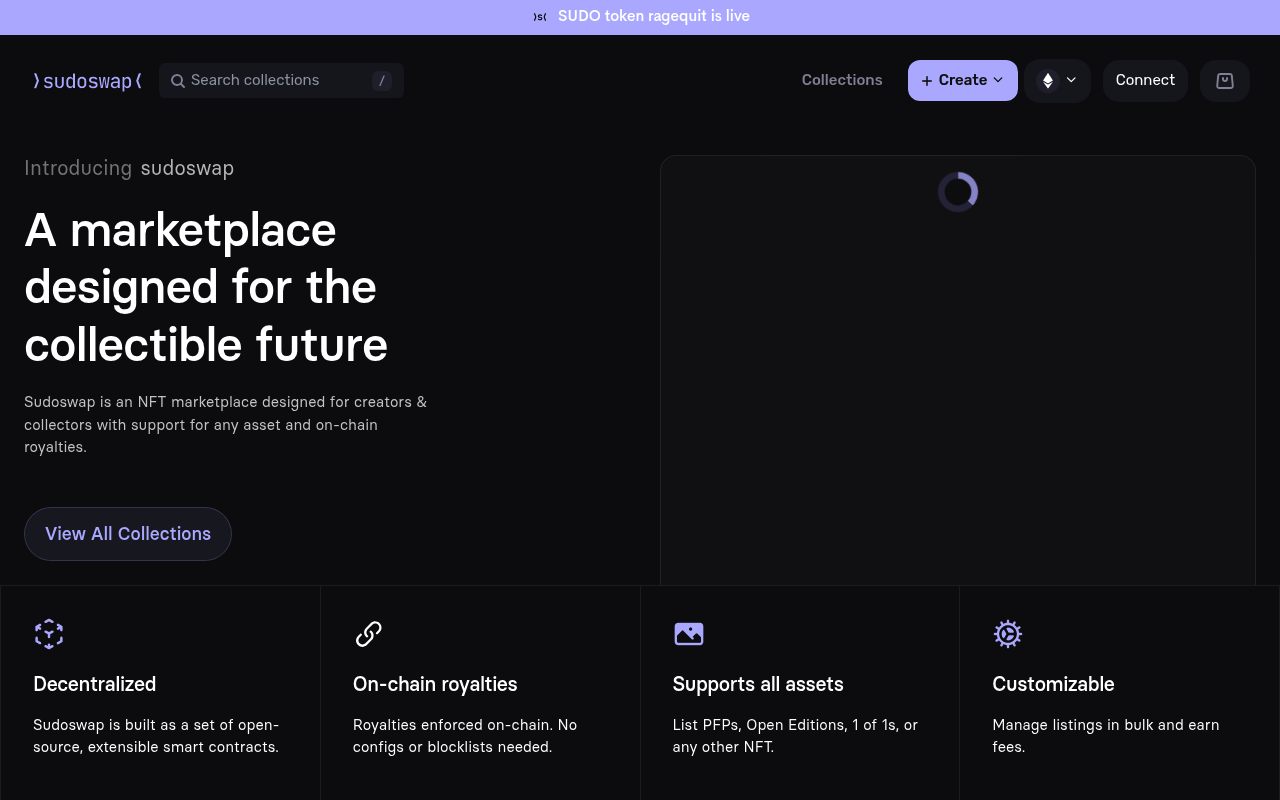1280x800 pixels.
Task: Click the 'Introducing sudoswap' text
Action: [x=129, y=168]
